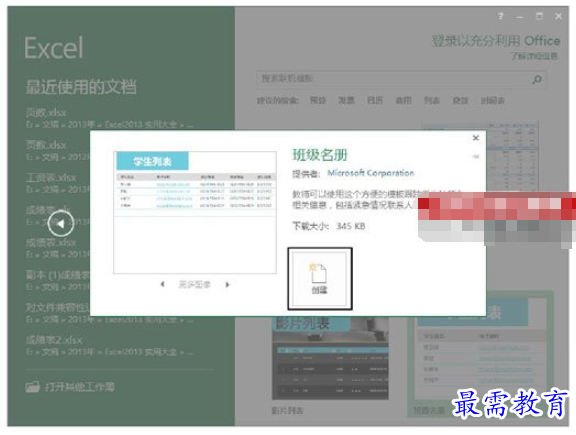Go to the previous template with the circular arrow
The height and width of the screenshot is (435, 576).
(61, 223)
